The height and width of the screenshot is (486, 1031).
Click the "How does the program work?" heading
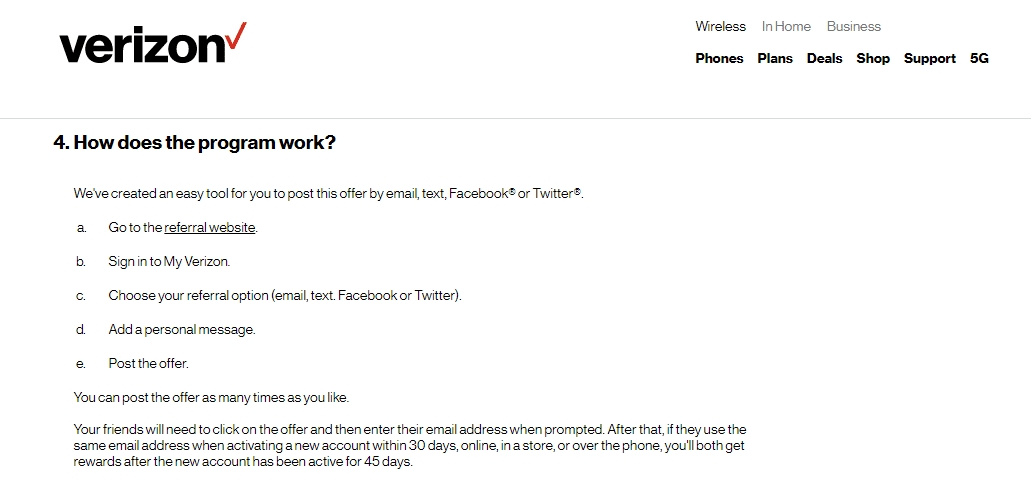pyautogui.click(x=195, y=143)
